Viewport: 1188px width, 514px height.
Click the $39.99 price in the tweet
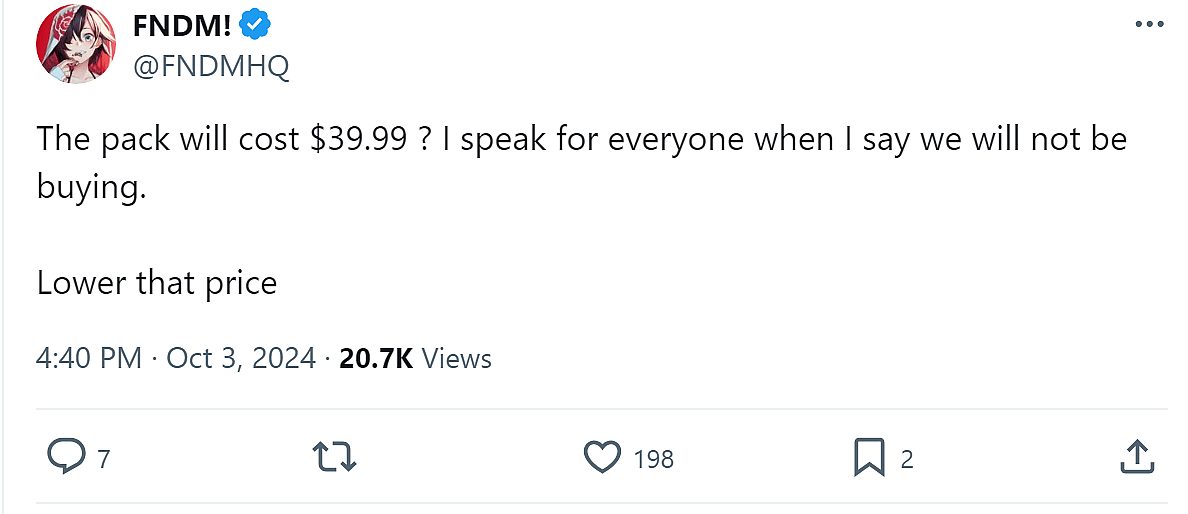[x=356, y=140]
